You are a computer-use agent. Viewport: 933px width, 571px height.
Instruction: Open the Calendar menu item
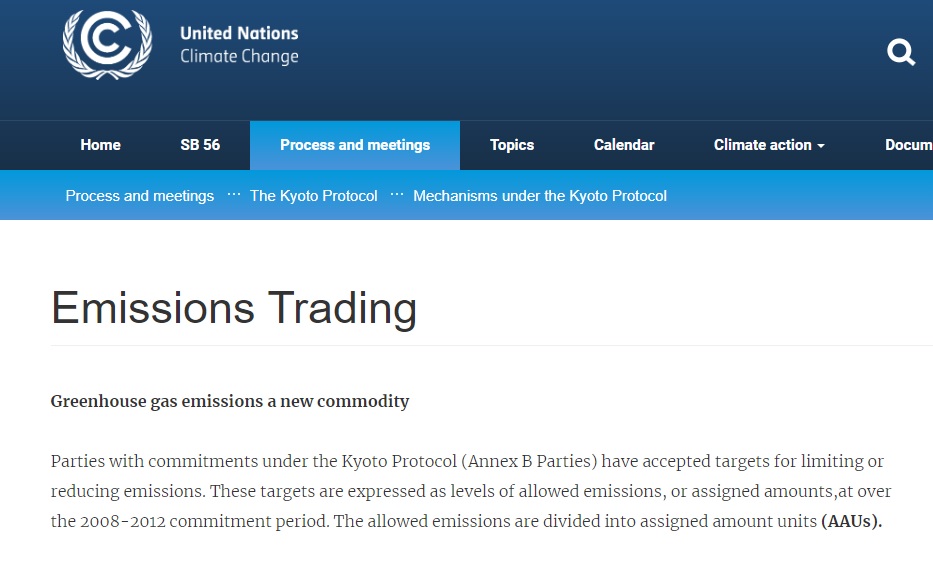[x=624, y=145]
